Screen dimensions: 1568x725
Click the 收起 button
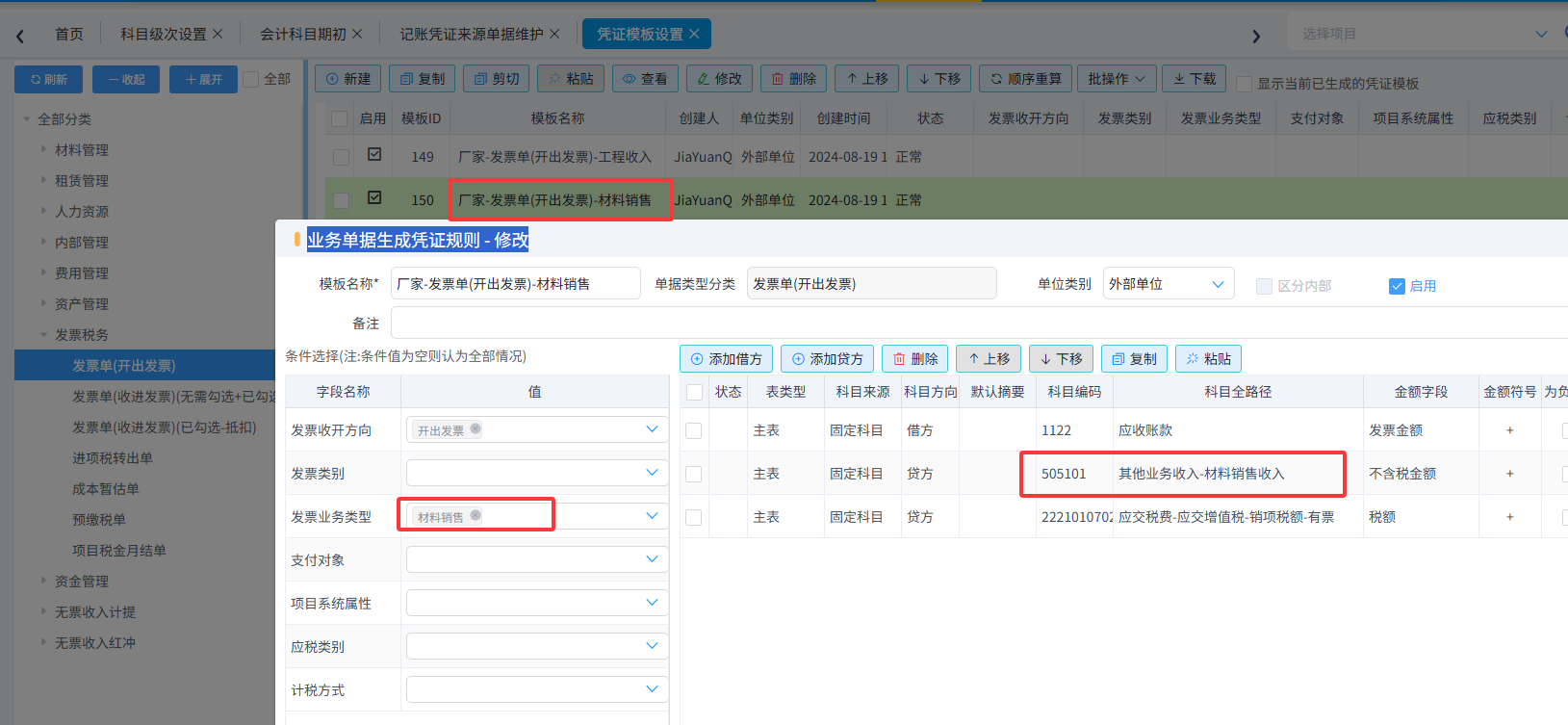point(126,79)
